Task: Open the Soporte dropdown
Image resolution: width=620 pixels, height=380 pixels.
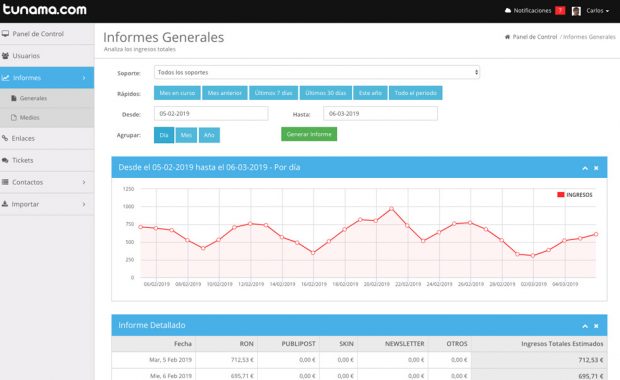Action: (317, 72)
